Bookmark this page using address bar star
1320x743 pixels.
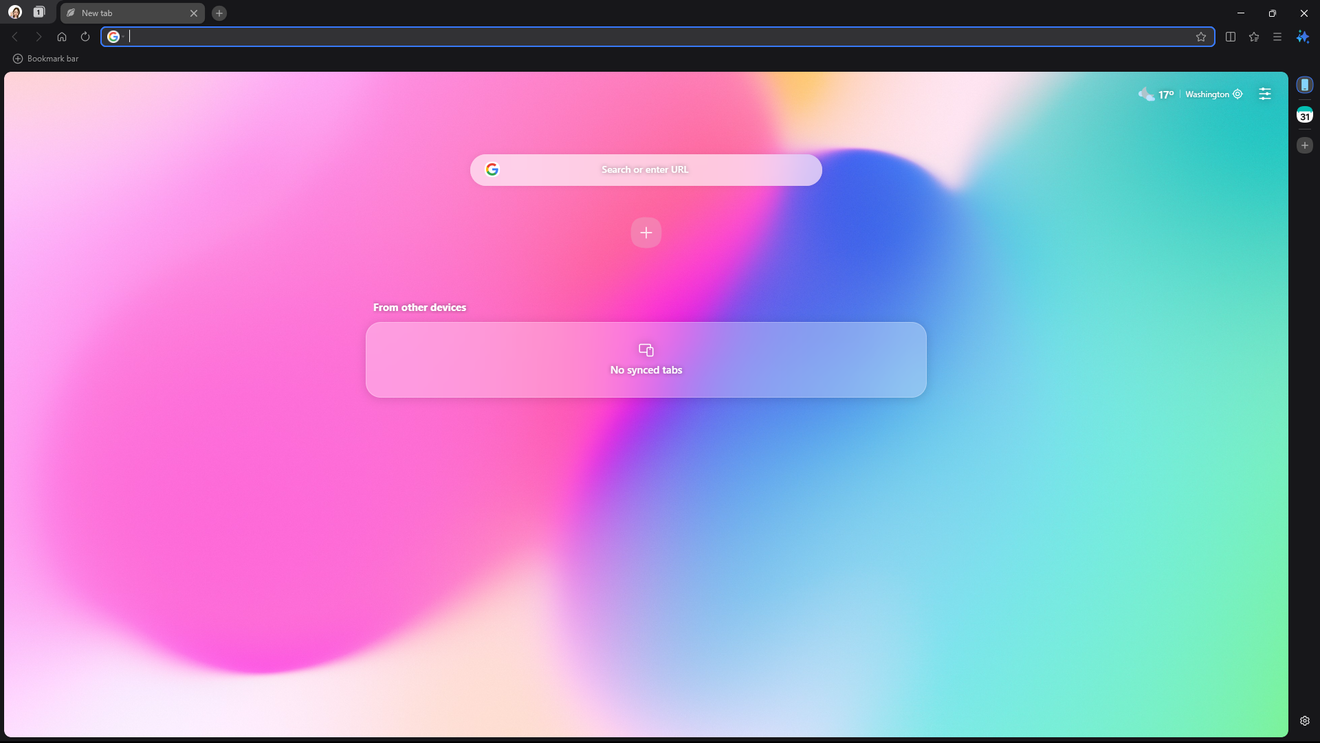tap(1201, 37)
